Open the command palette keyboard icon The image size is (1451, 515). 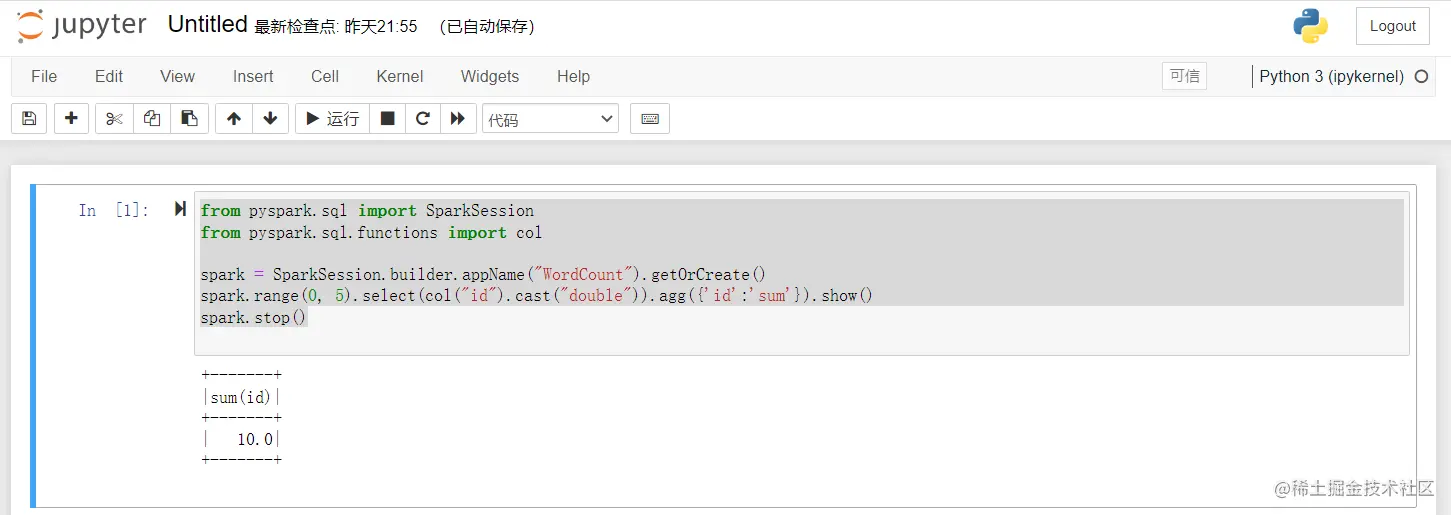point(650,119)
